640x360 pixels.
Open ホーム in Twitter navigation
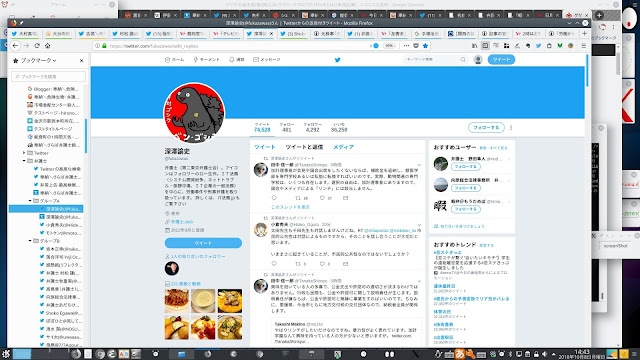(x=174, y=60)
